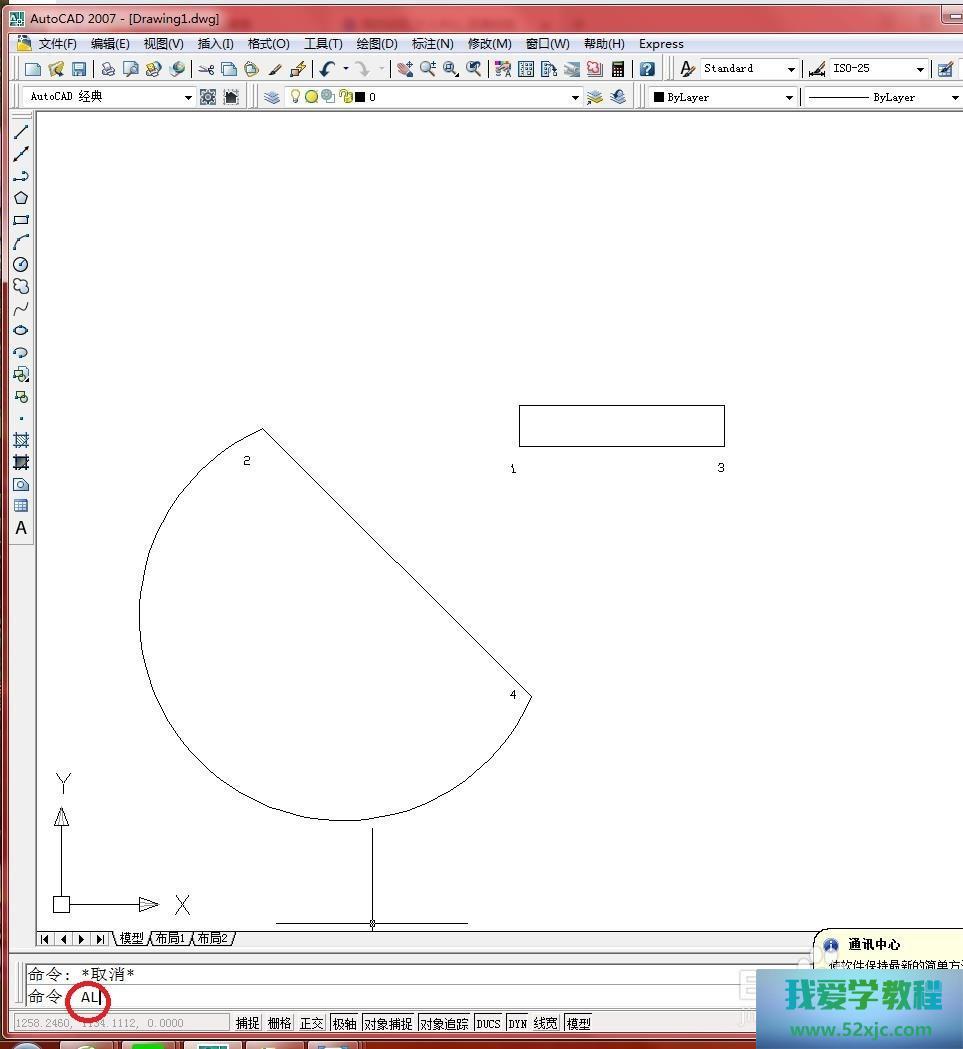Select the Multiline Text tool
This screenshot has height=1049, width=963.
tap(21, 528)
